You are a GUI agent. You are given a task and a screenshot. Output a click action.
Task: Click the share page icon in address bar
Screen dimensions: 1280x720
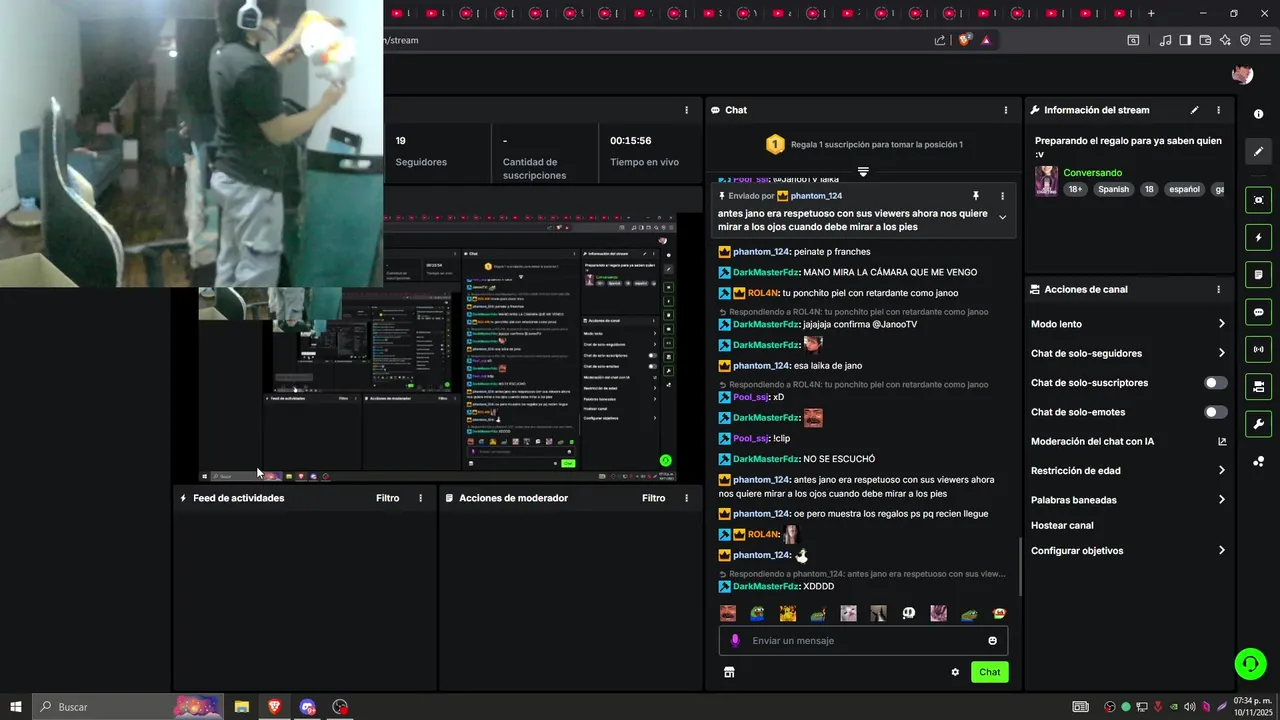[x=940, y=40]
